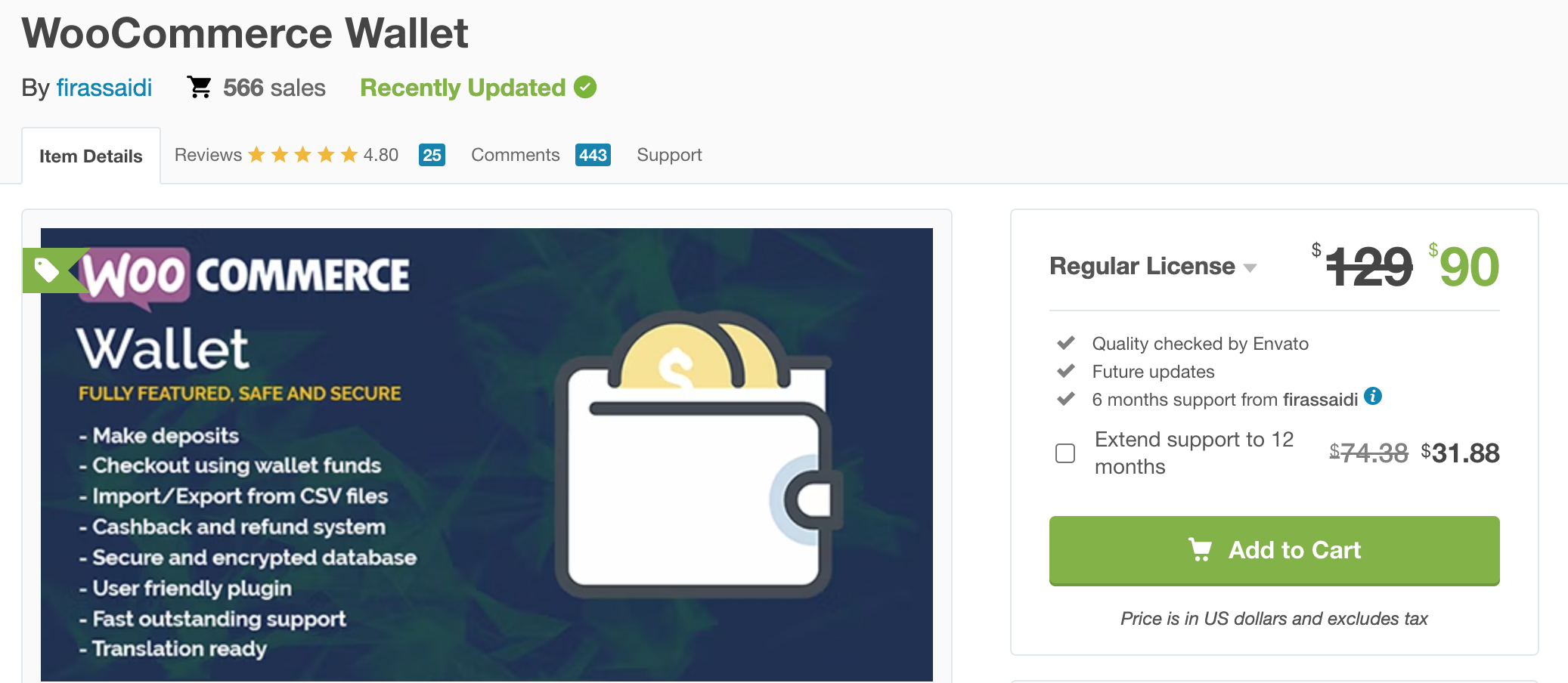Click the checkmark beside Quality checked by Envato
1568x683 pixels.
(x=1066, y=344)
